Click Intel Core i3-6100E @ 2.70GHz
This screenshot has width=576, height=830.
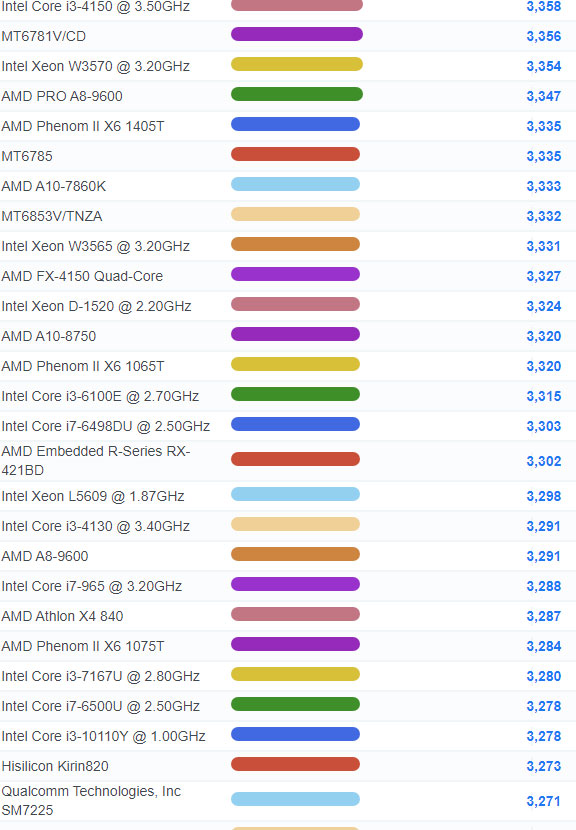pyautogui.click(x=100, y=396)
